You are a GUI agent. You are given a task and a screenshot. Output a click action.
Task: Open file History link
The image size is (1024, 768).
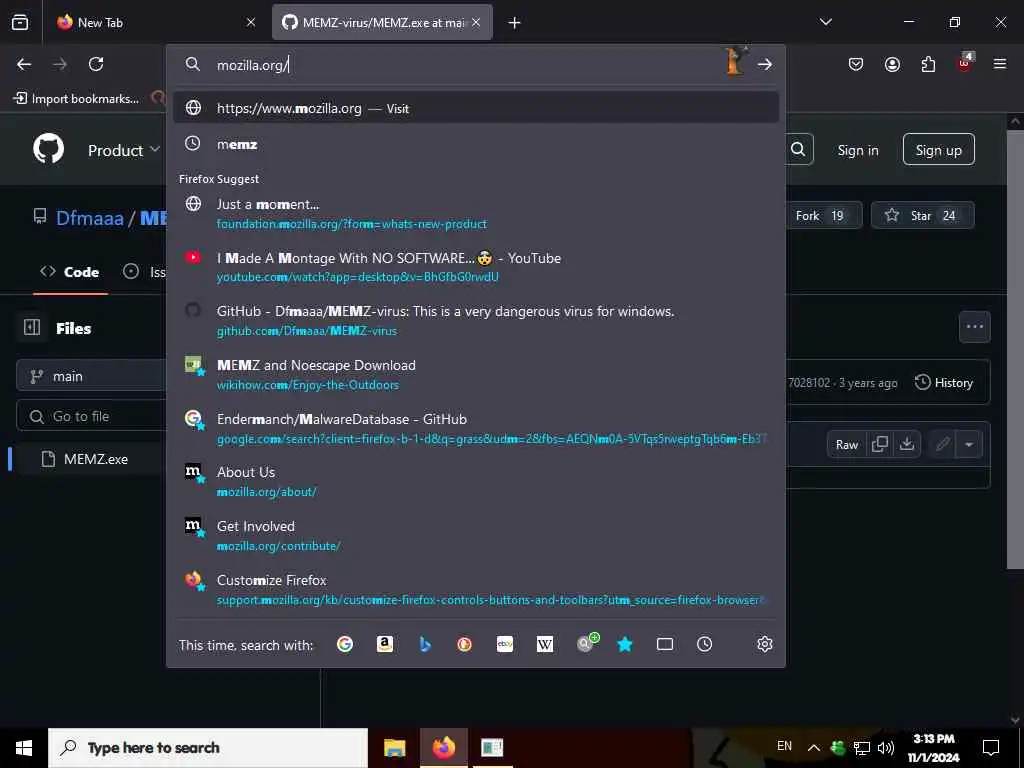pos(944,383)
